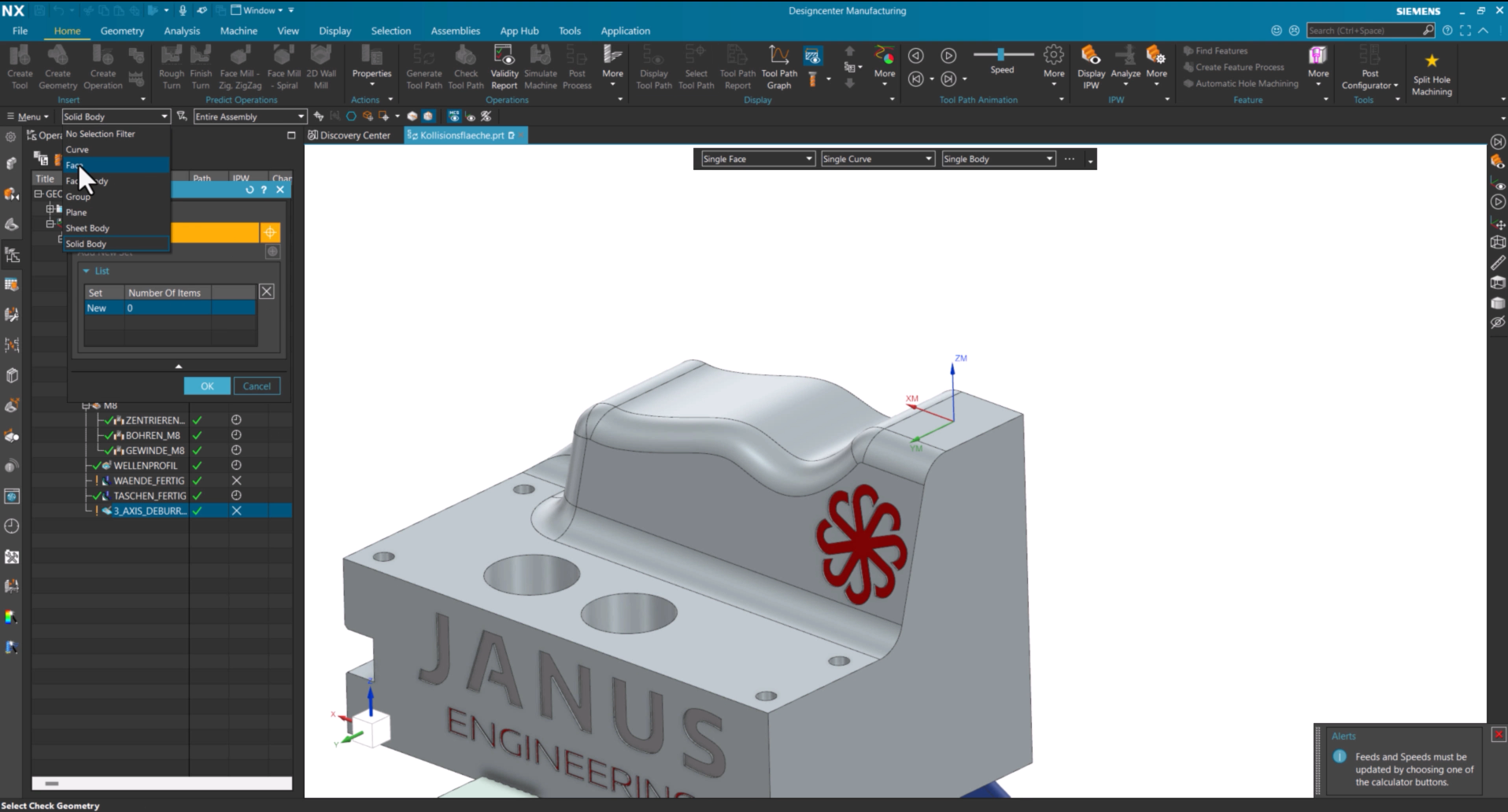
Task: Open Properties in Actions group
Action: click(371, 67)
